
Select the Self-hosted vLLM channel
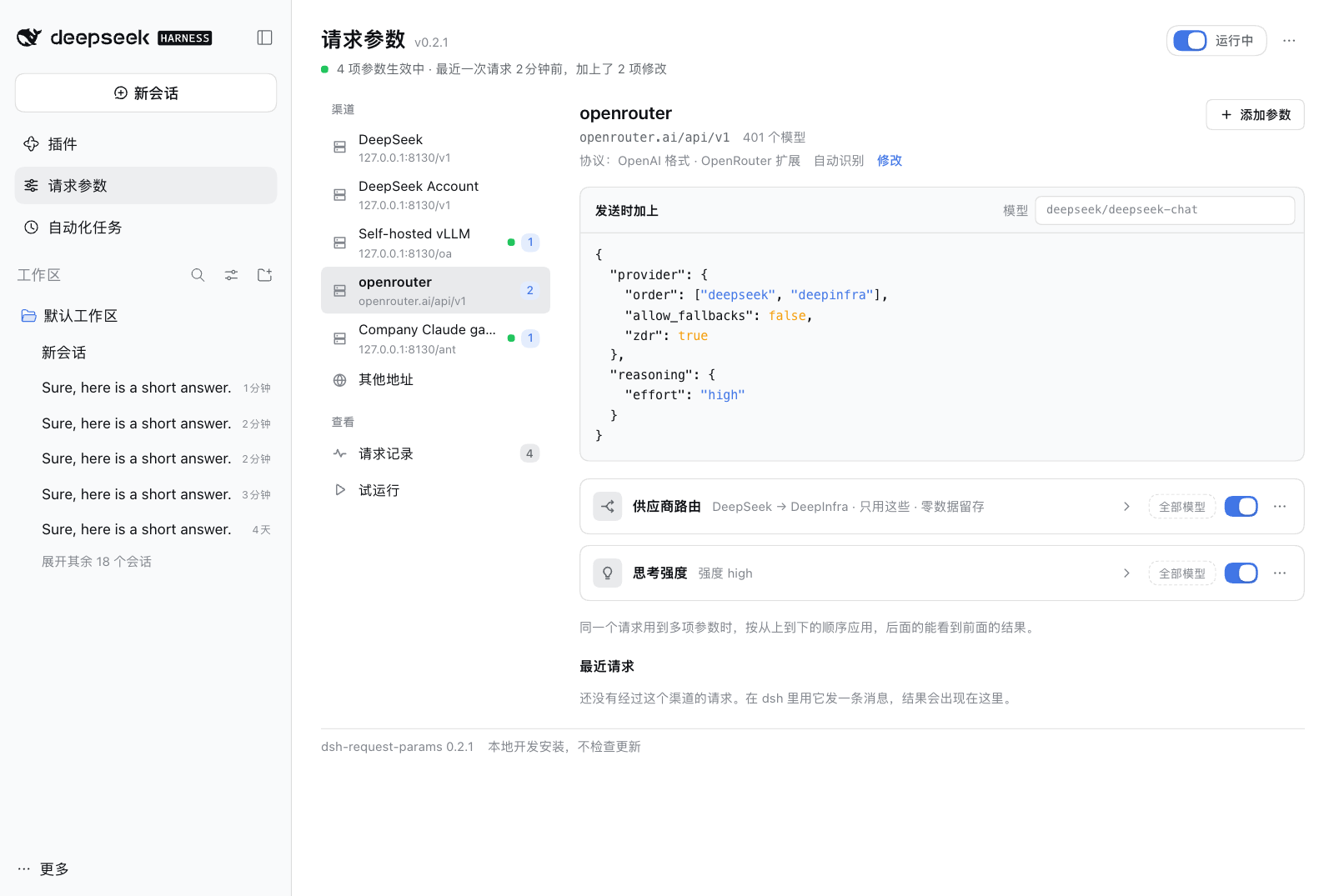[435, 243]
